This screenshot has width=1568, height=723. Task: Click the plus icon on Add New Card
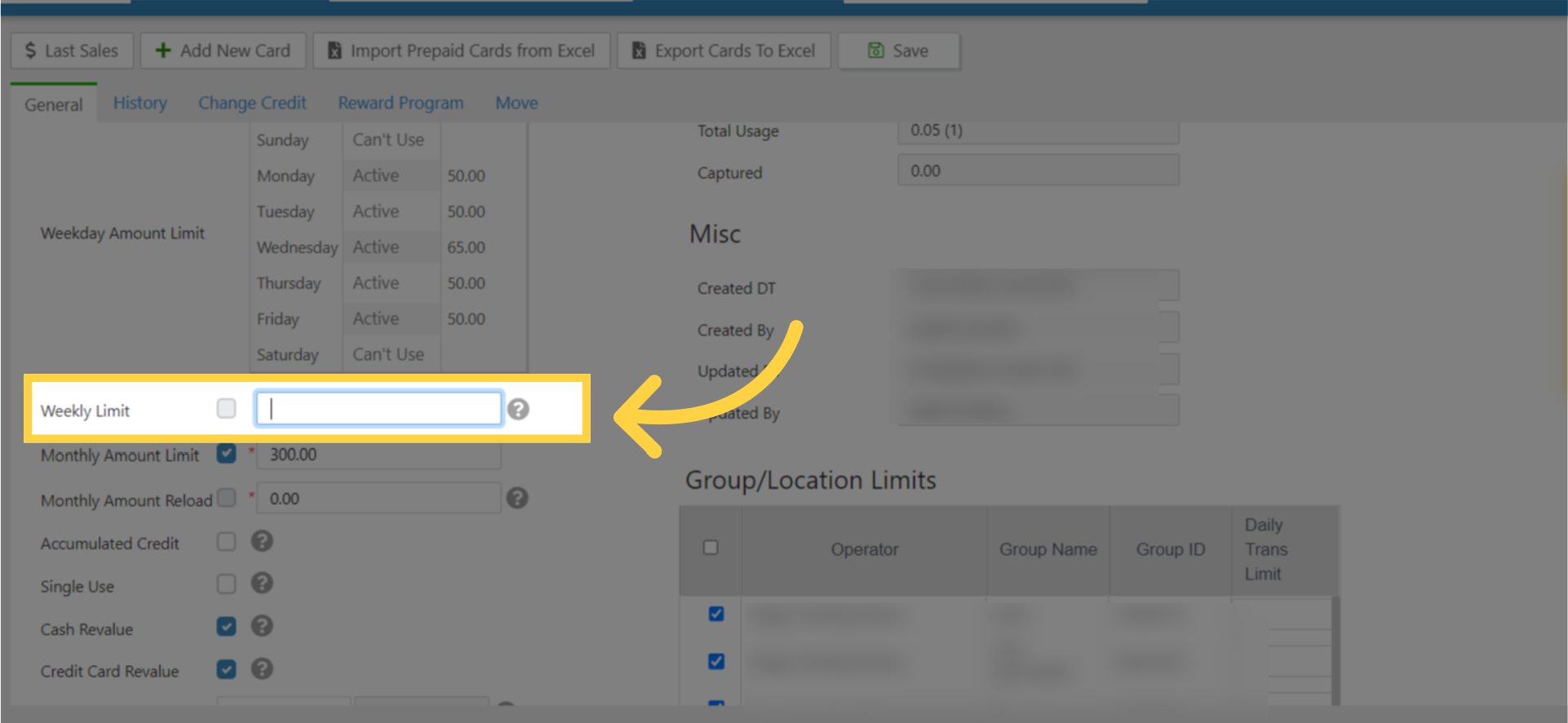(x=163, y=51)
